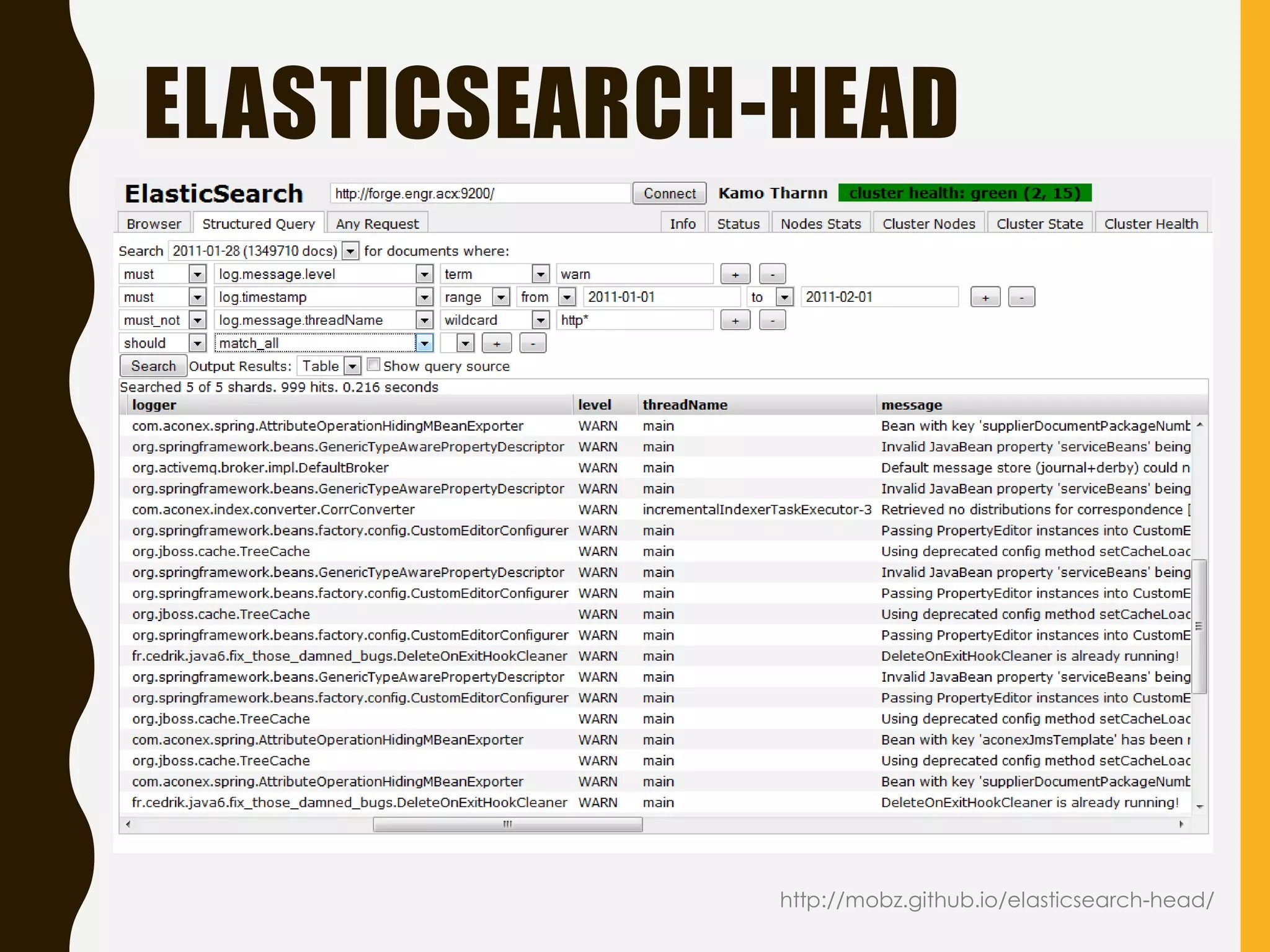Open the 'from' range bound dropdown

[567, 297]
